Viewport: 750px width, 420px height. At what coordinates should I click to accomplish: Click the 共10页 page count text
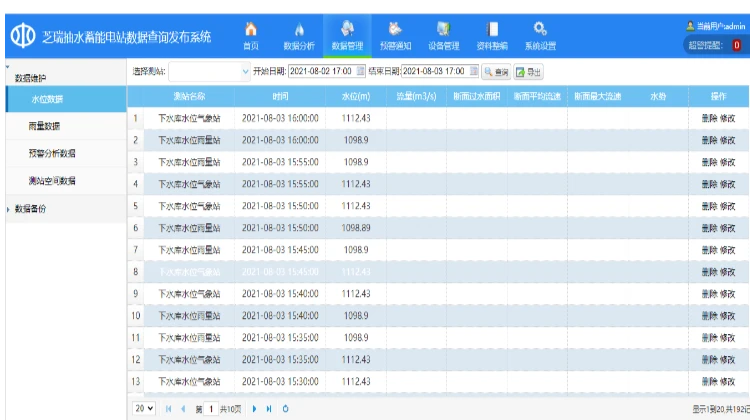point(231,409)
